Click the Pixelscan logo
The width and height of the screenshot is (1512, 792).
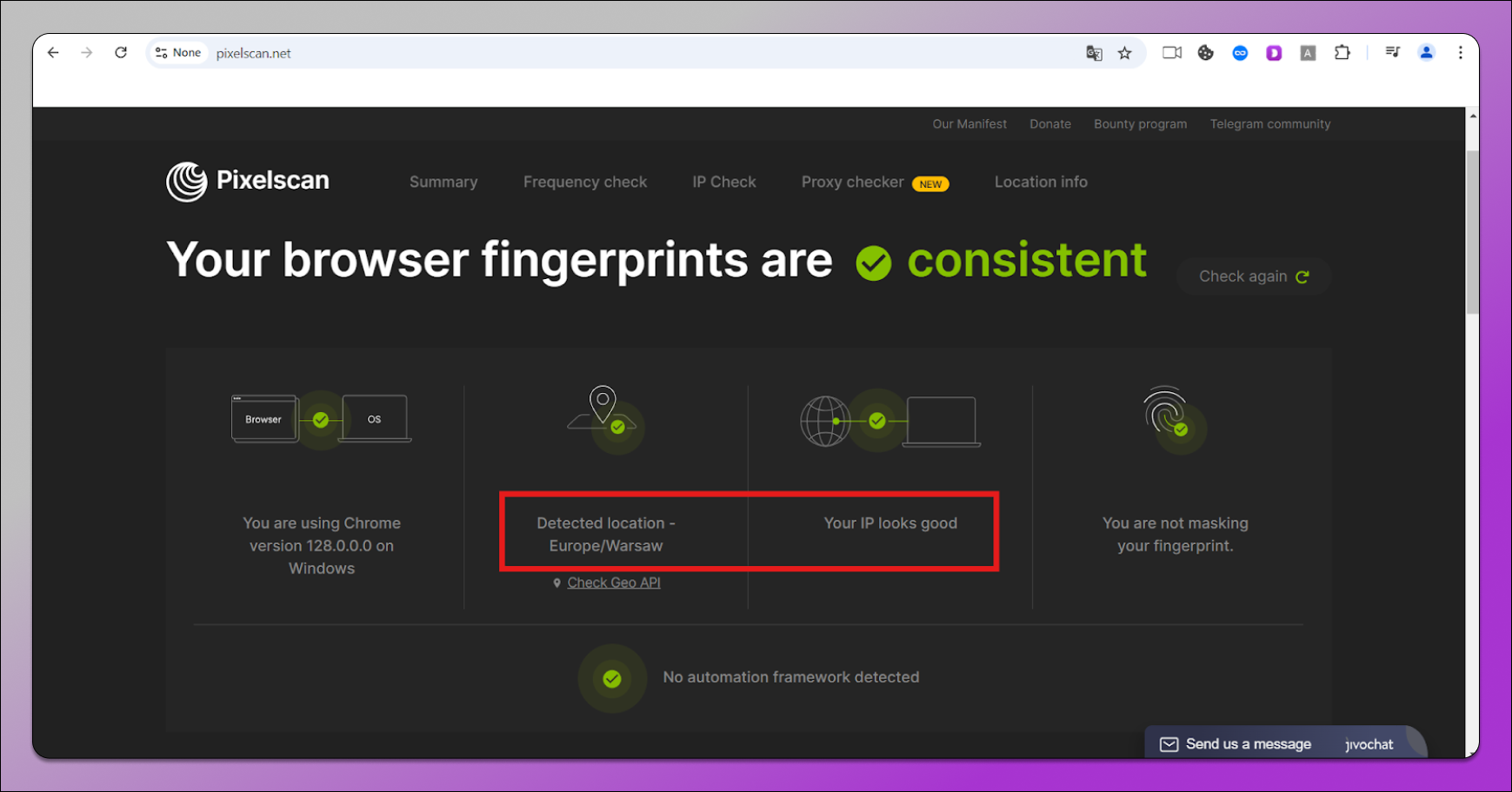pos(248,181)
